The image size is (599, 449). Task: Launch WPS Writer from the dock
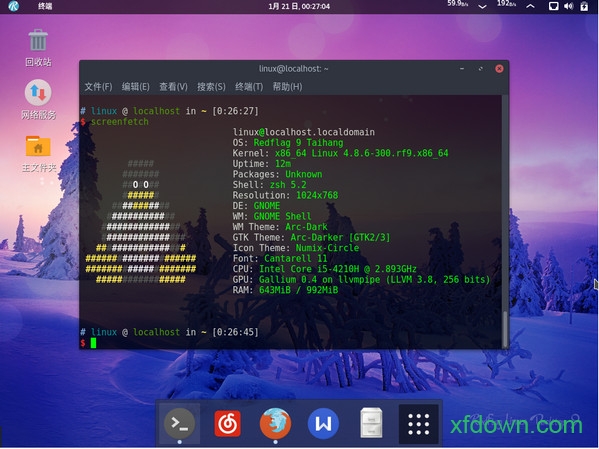click(323, 423)
